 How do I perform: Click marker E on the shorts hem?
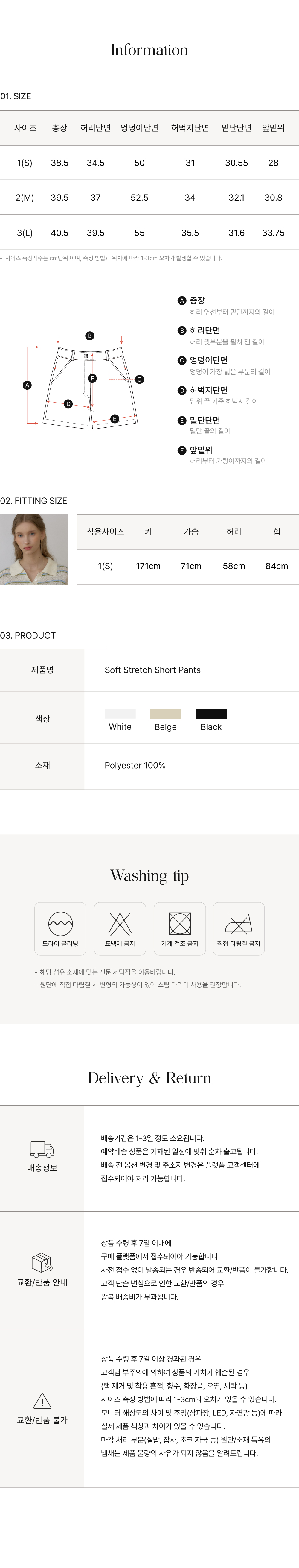coord(114,418)
